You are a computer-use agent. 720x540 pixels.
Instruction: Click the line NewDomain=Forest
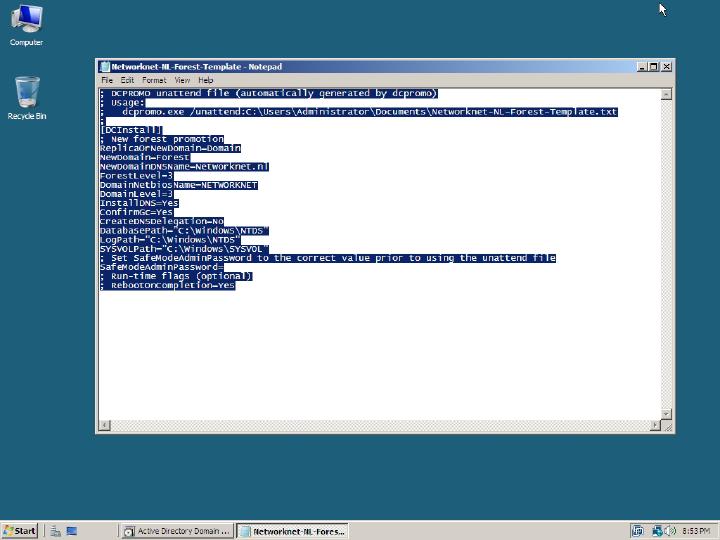click(x=145, y=158)
